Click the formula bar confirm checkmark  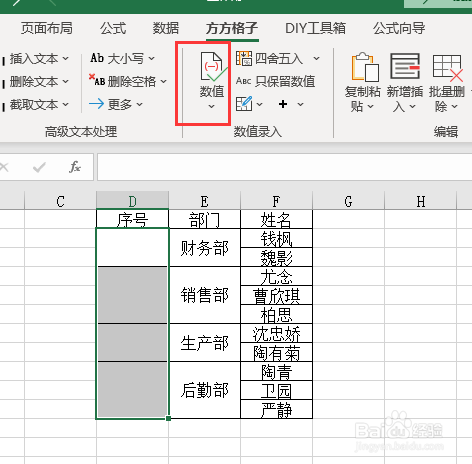pyautogui.click(x=39, y=167)
